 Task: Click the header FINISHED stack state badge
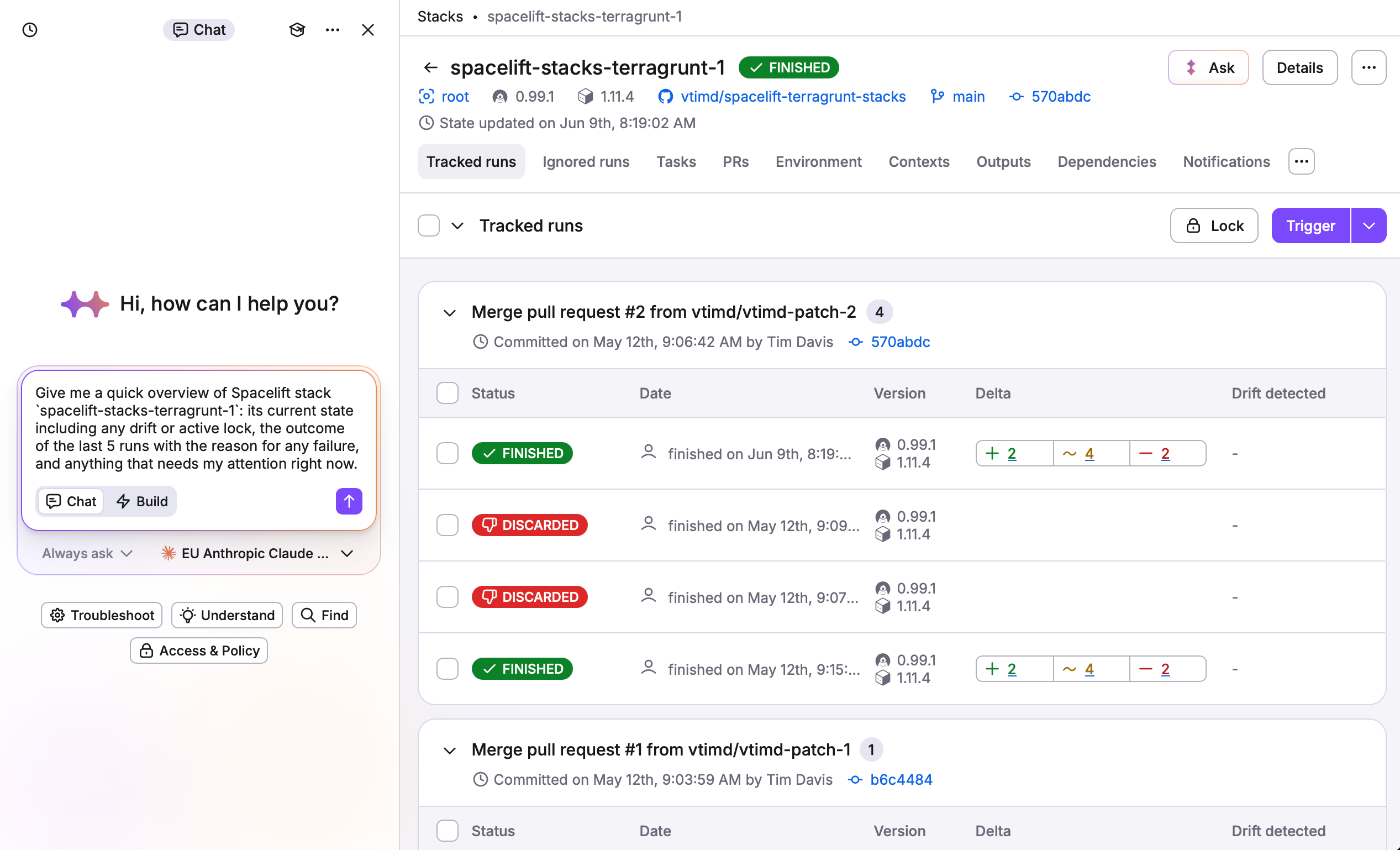point(788,67)
